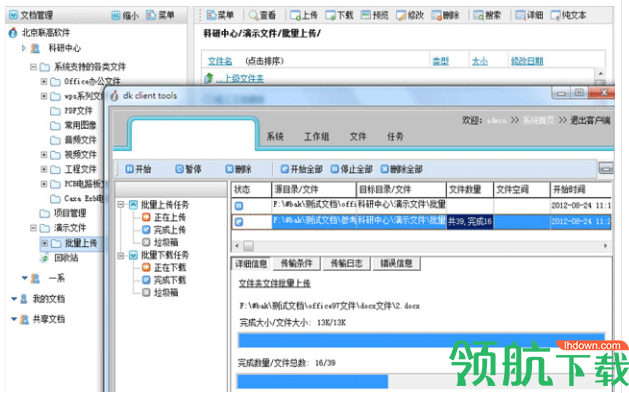Click the 删除 delete icon in the file toolbar
The image size is (629, 393).
(x=436, y=15)
